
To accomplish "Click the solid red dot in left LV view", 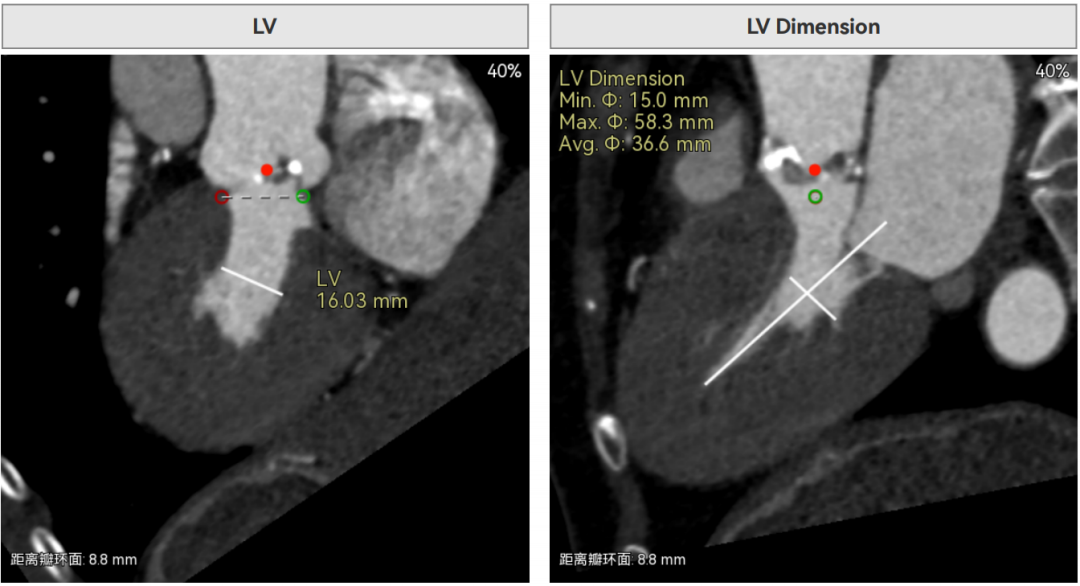I will (x=266, y=170).
